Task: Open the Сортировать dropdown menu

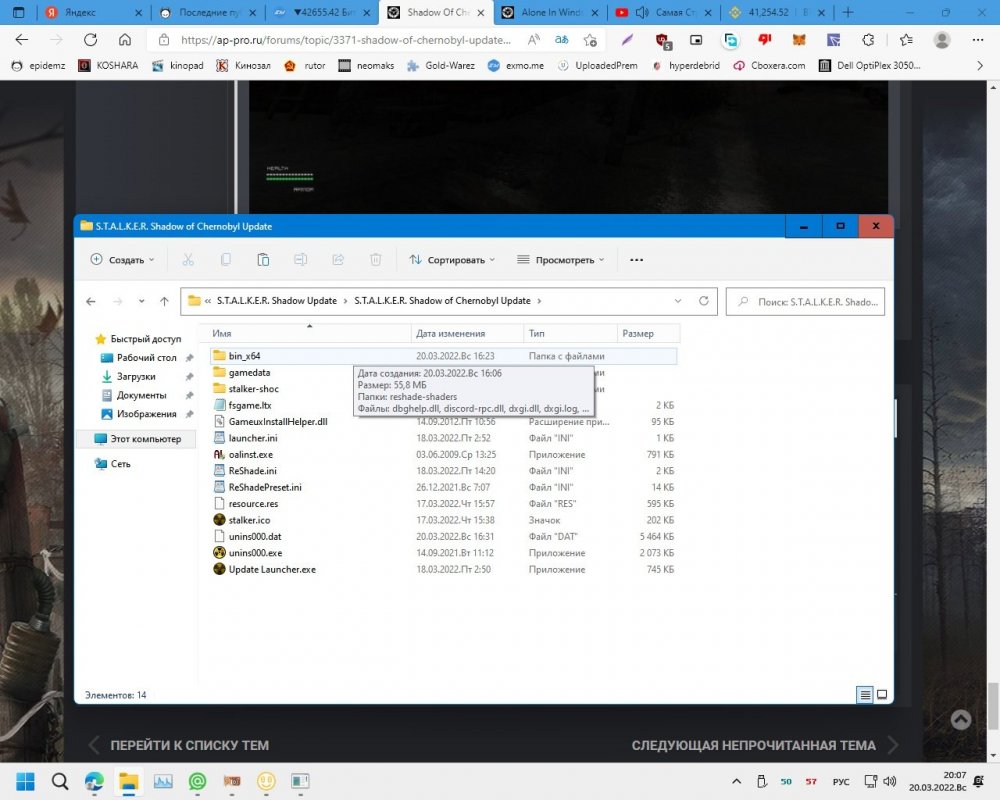Action: tap(452, 260)
